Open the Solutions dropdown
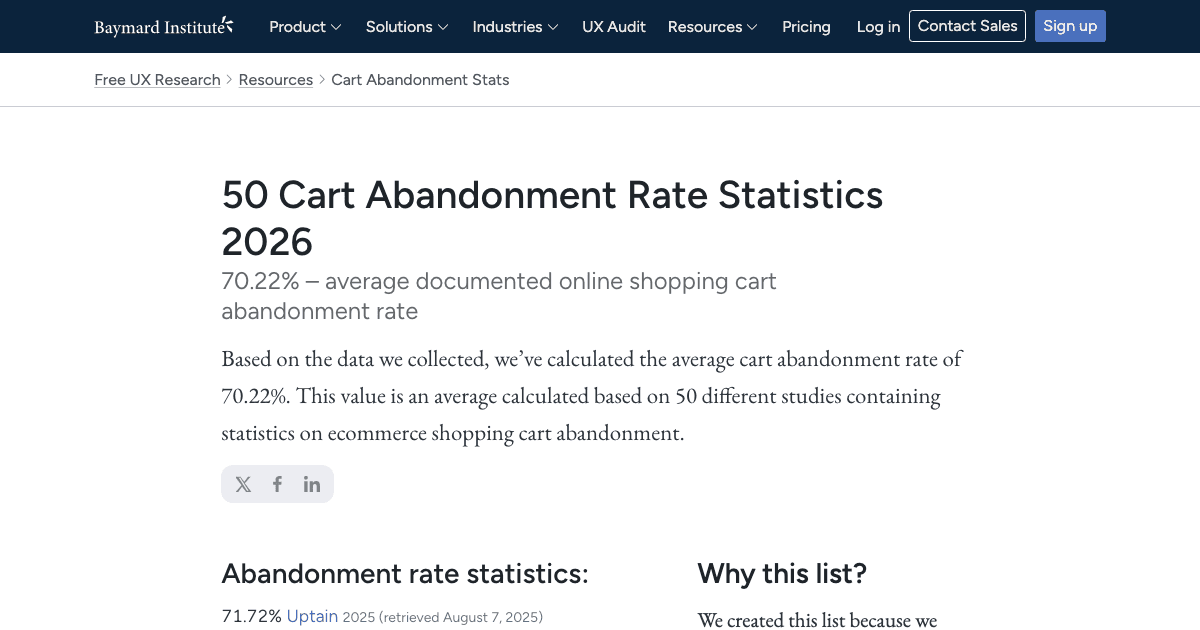The height and width of the screenshot is (630, 1200). click(x=406, y=27)
